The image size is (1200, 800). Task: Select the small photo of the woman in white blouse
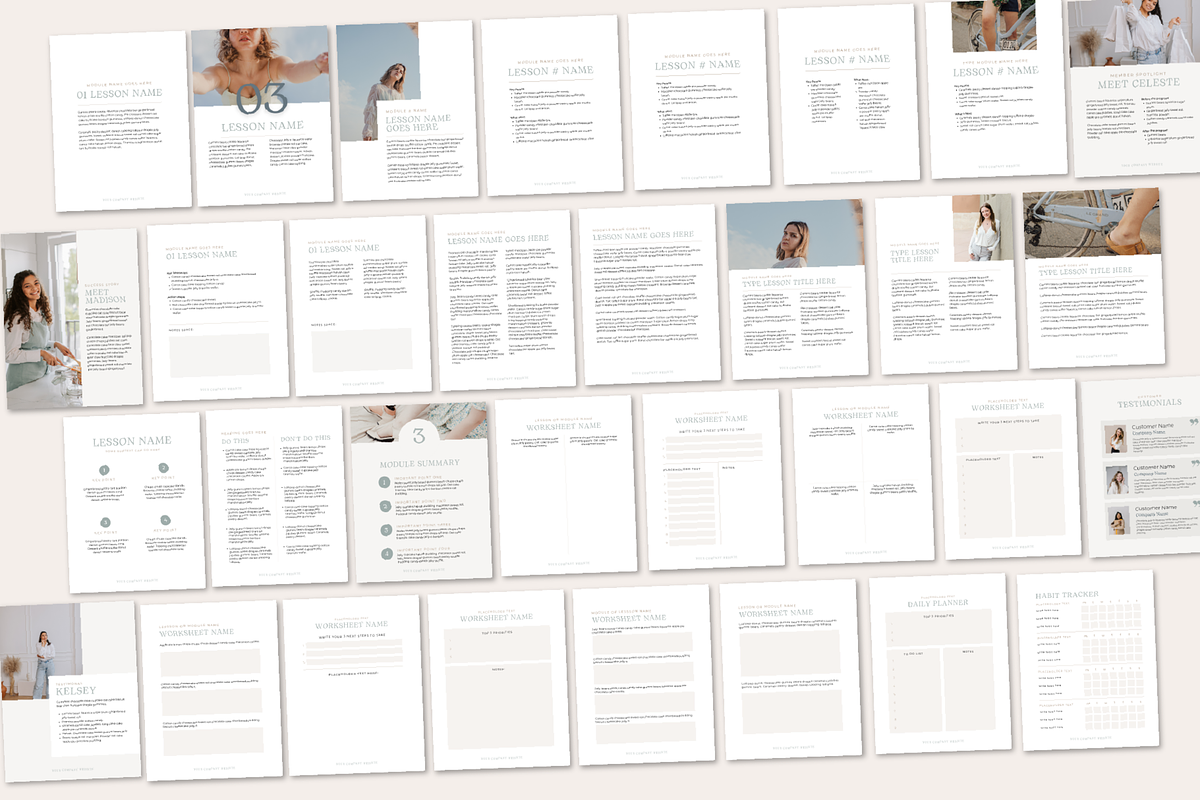983,228
